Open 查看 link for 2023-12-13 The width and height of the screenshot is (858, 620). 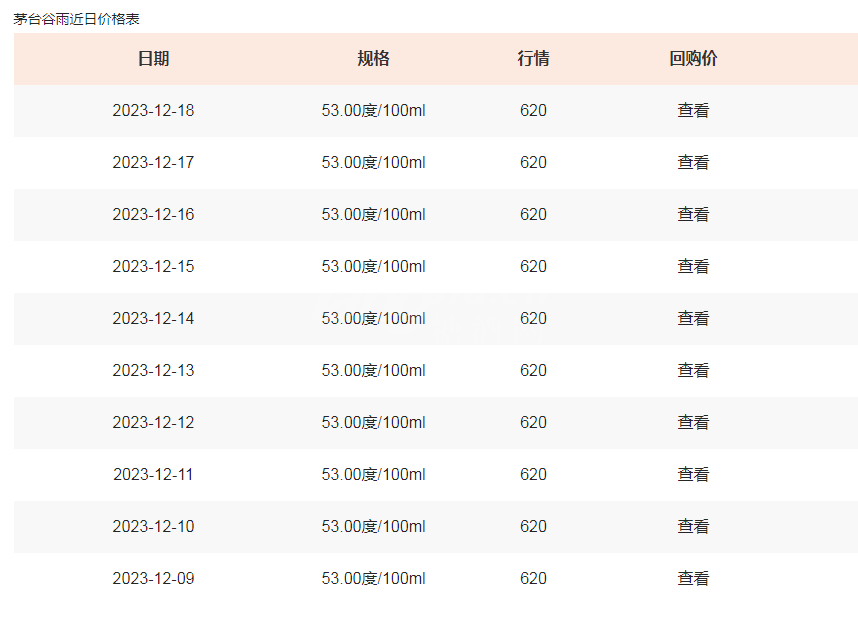pos(693,370)
